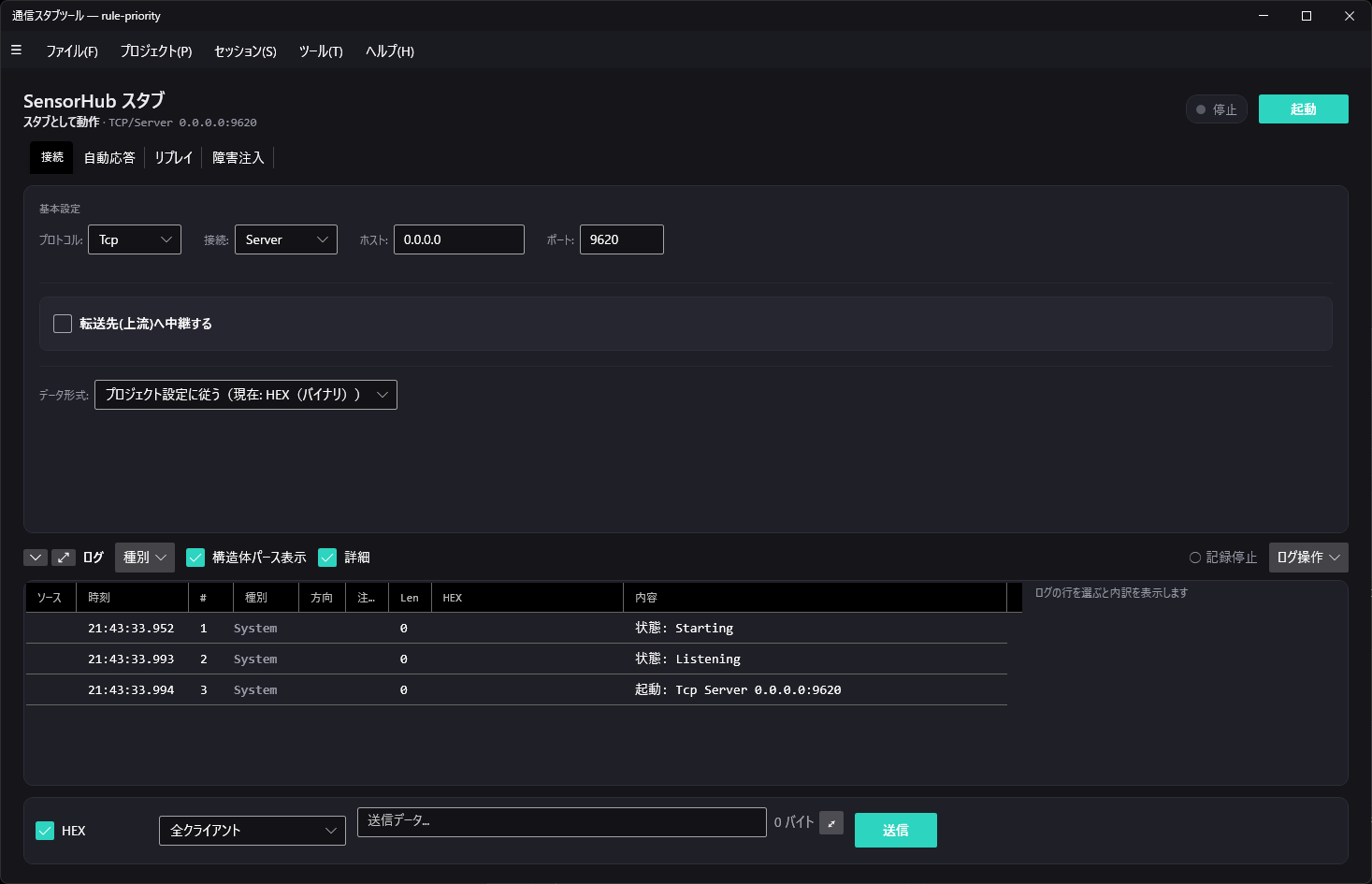Open the ファイル(F) menu
The height and width of the screenshot is (884, 1372).
point(72,51)
